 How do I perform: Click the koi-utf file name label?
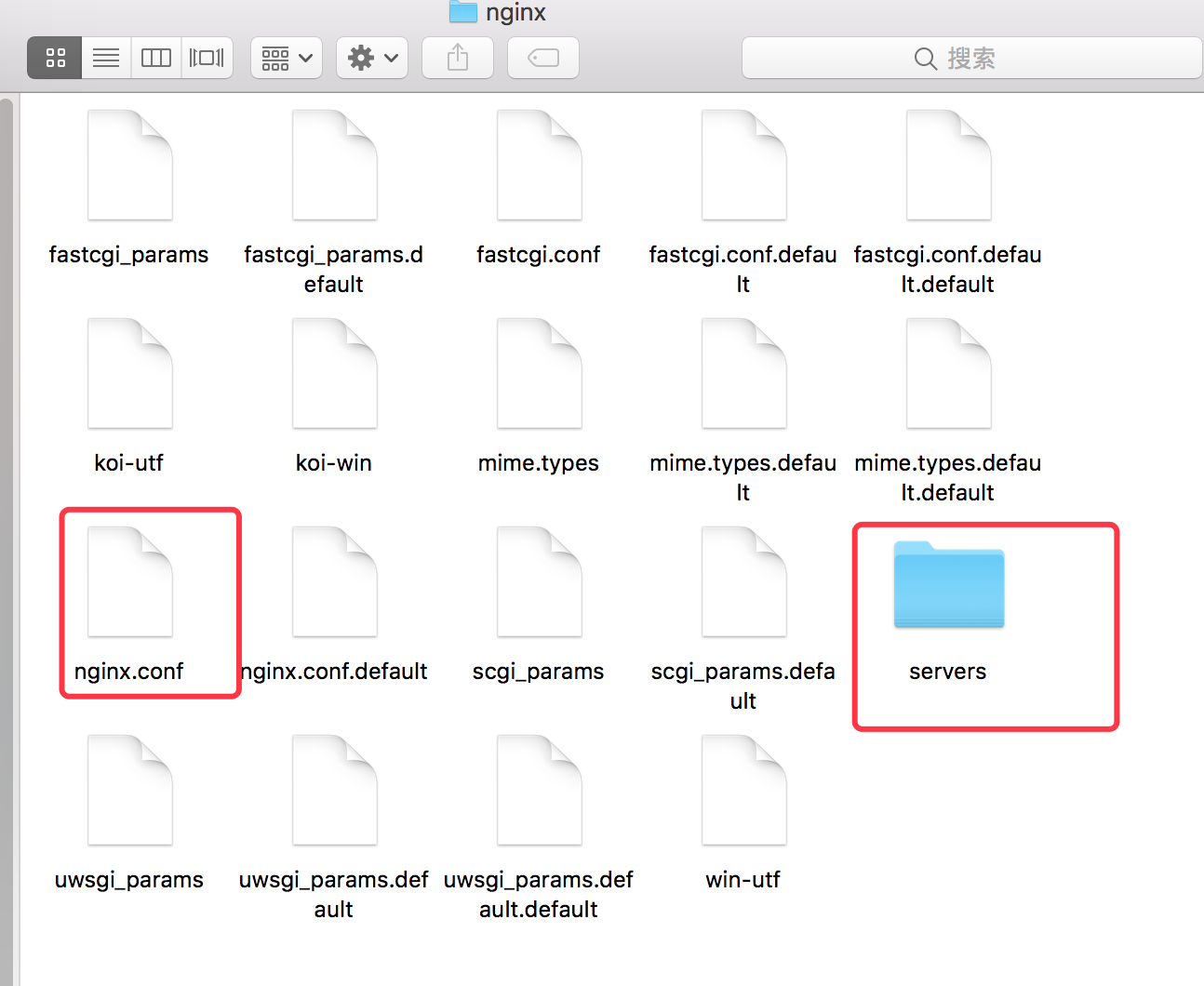click(x=128, y=463)
